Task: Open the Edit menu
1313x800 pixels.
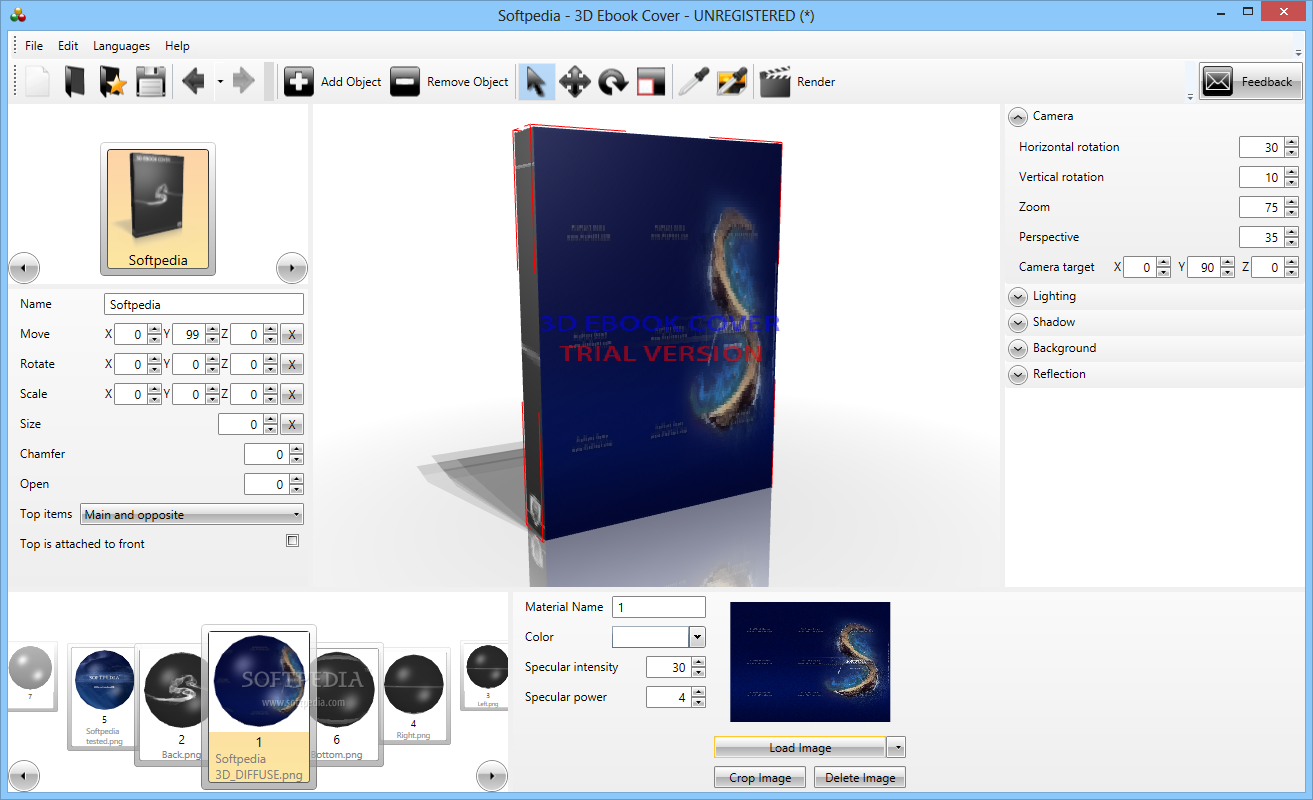Action: [x=68, y=46]
